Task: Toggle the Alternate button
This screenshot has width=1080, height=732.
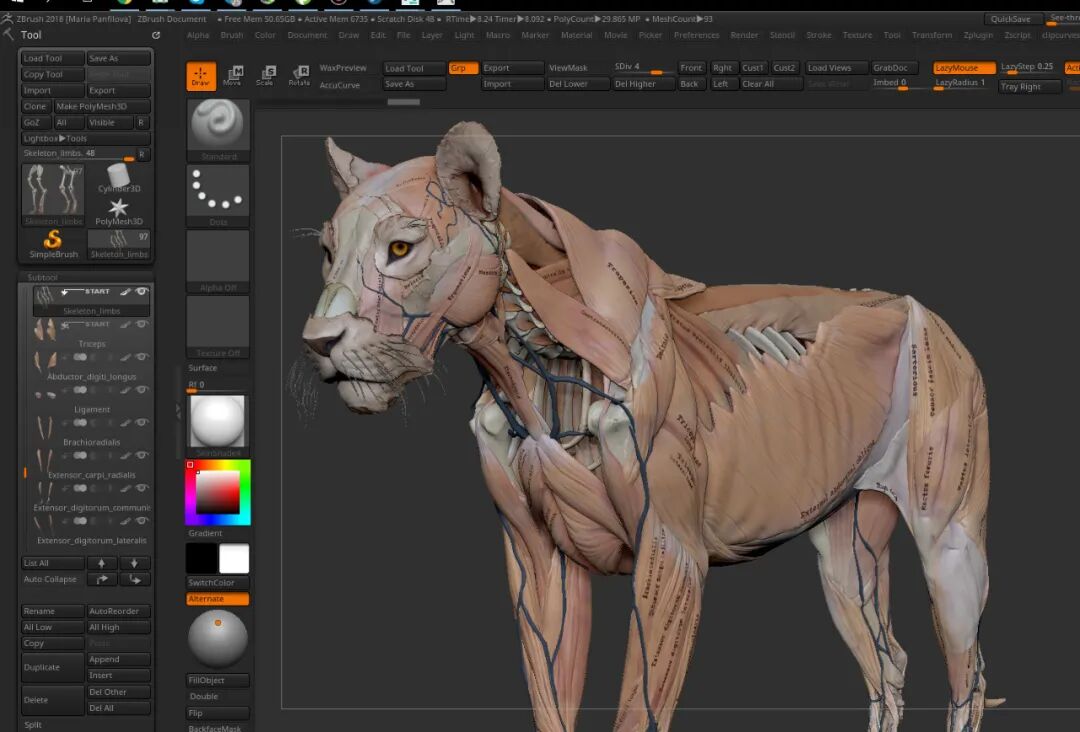Action: point(218,599)
